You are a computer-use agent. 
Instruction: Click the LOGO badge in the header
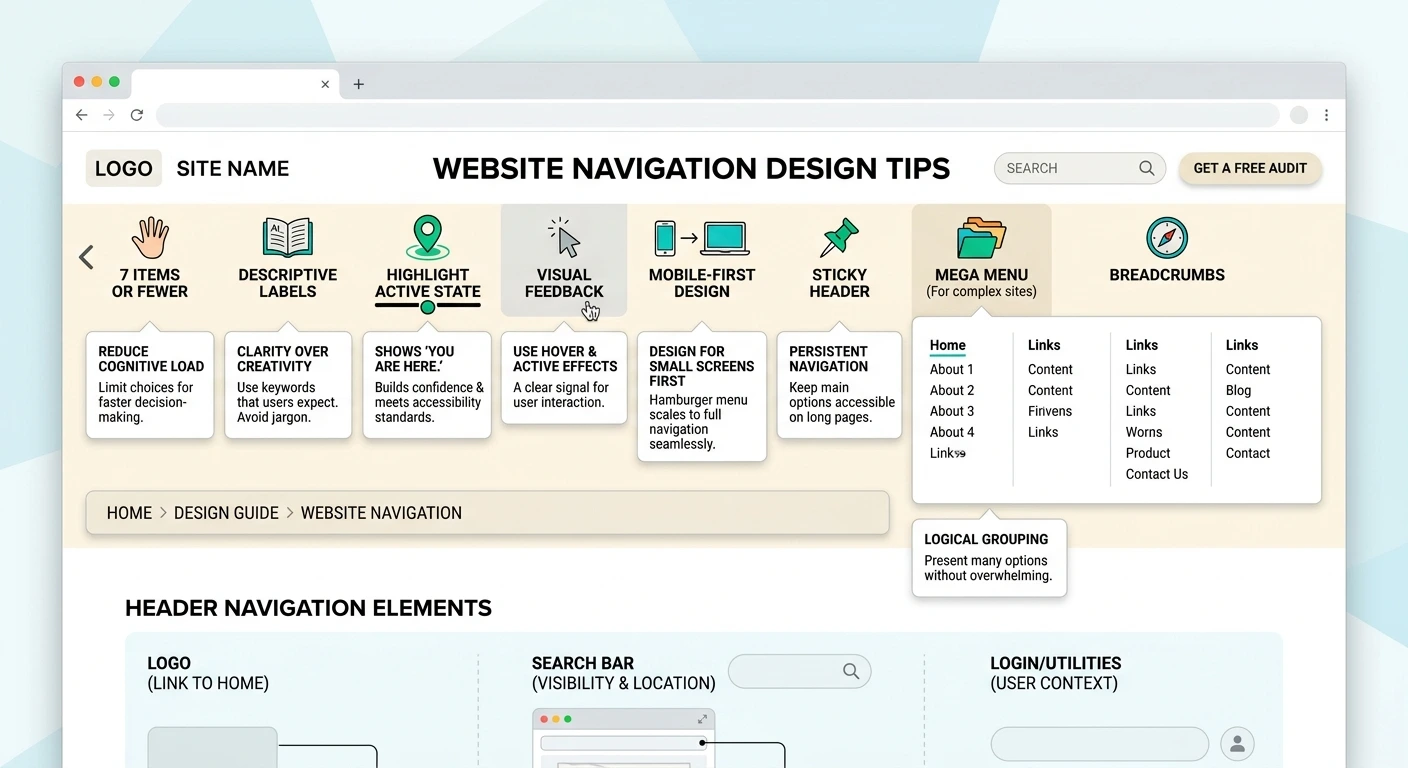(x=124, y=169)
